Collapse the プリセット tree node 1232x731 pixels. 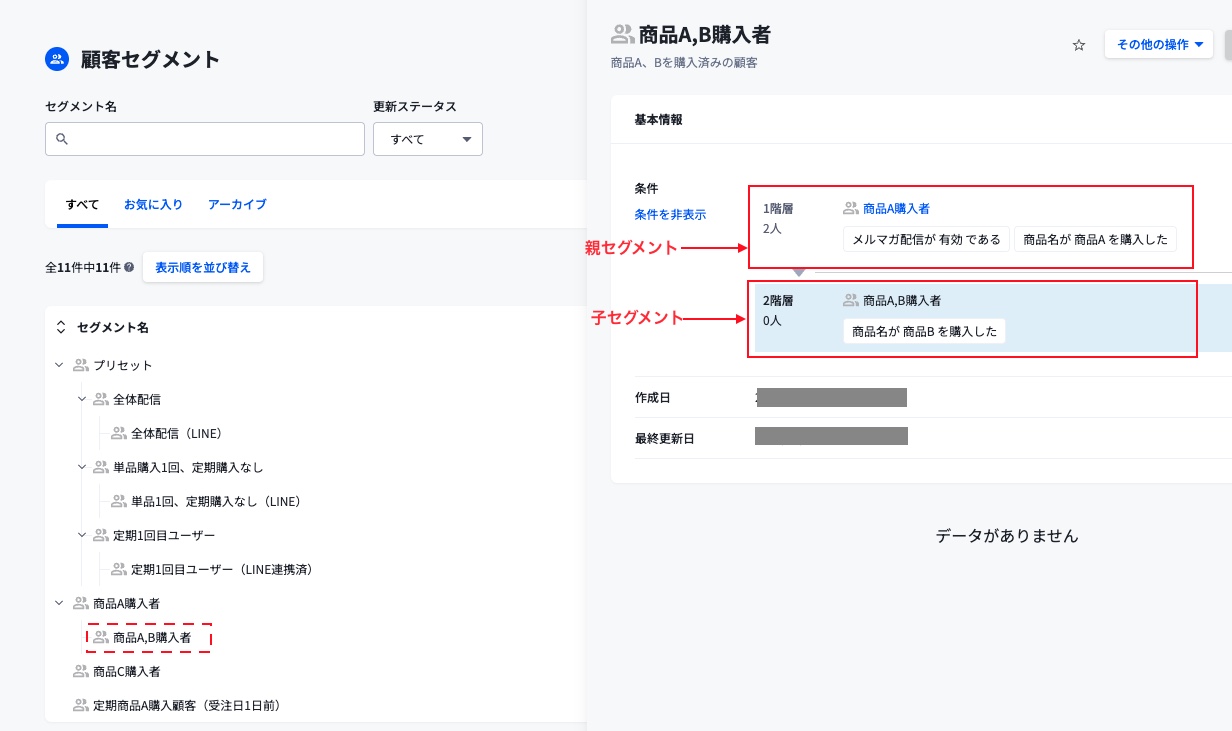[59, 365]
